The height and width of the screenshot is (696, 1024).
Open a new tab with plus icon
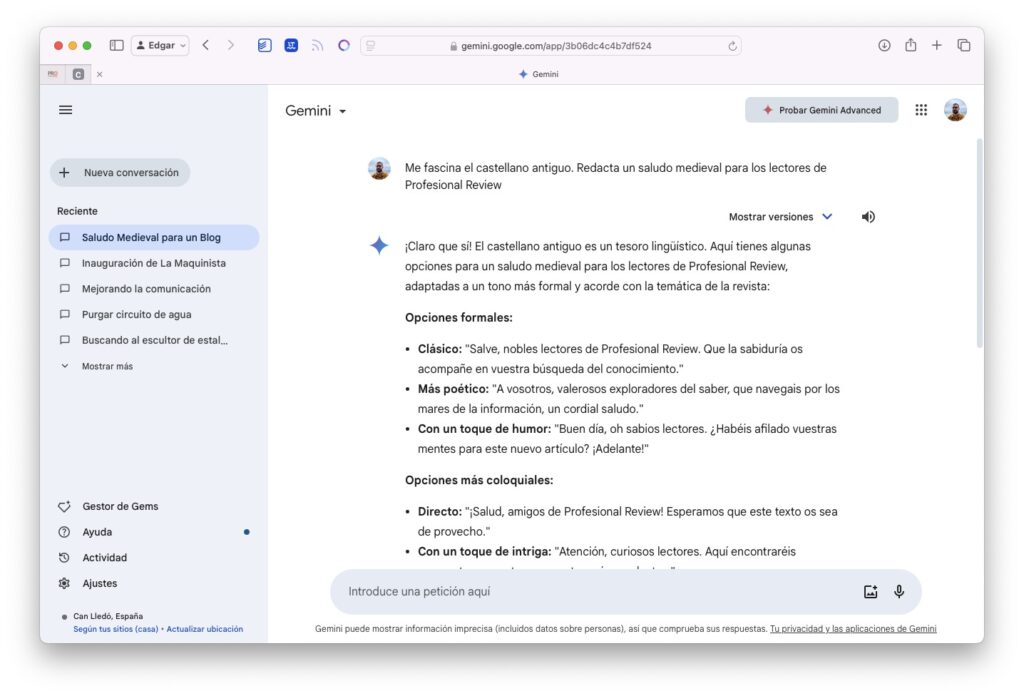pos(936,45)
